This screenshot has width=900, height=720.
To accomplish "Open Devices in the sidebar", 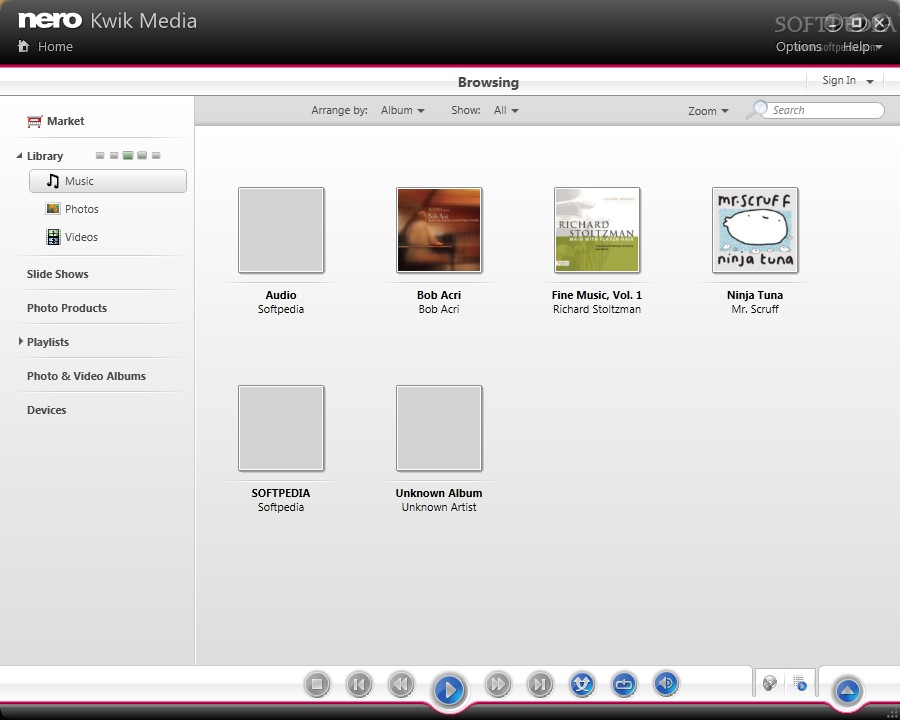I will coord(46,410).
